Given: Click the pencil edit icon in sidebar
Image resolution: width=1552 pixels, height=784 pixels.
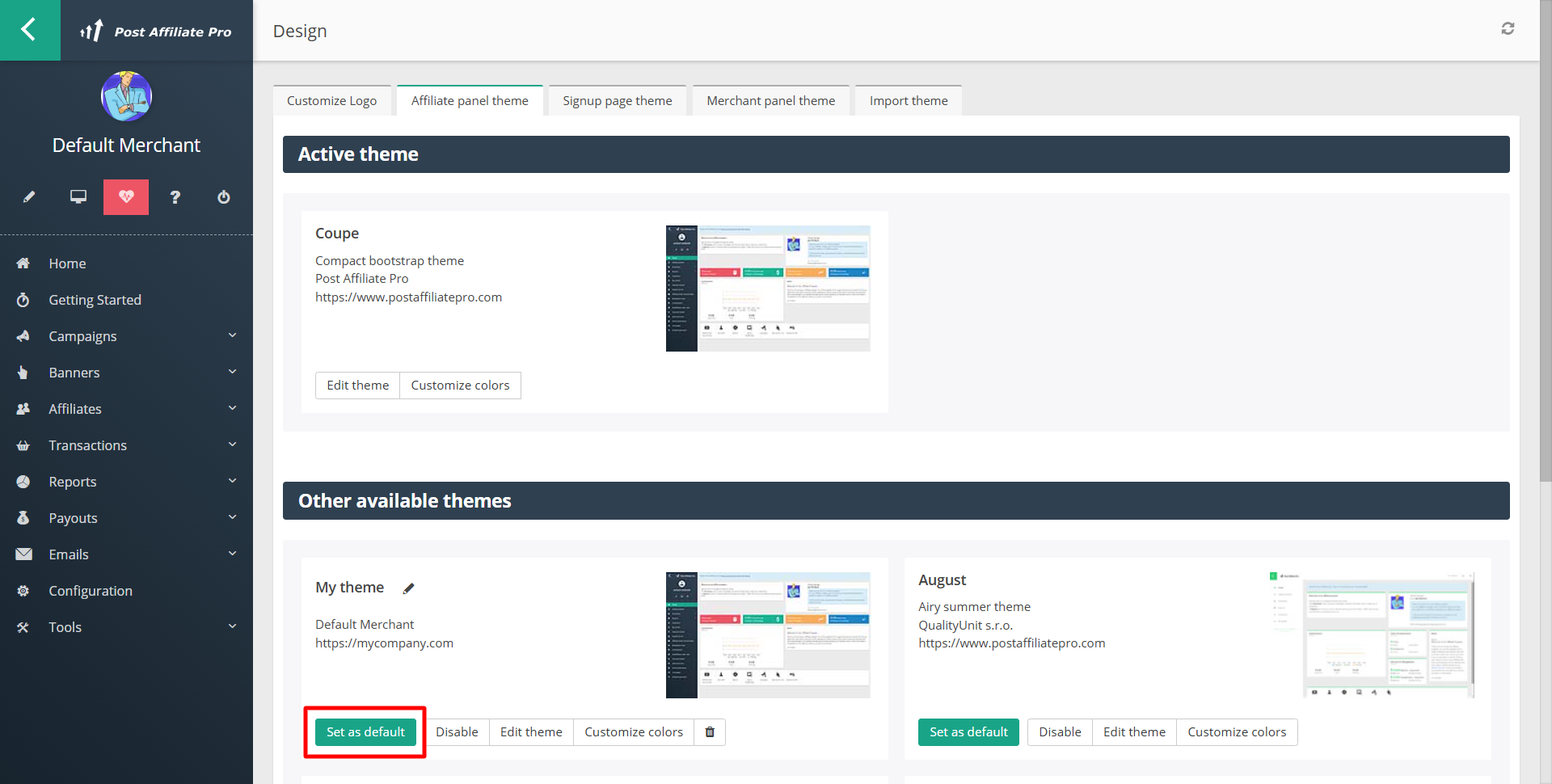Looking at the screenshot, I should pyautogui.click(x=29, y=197).
